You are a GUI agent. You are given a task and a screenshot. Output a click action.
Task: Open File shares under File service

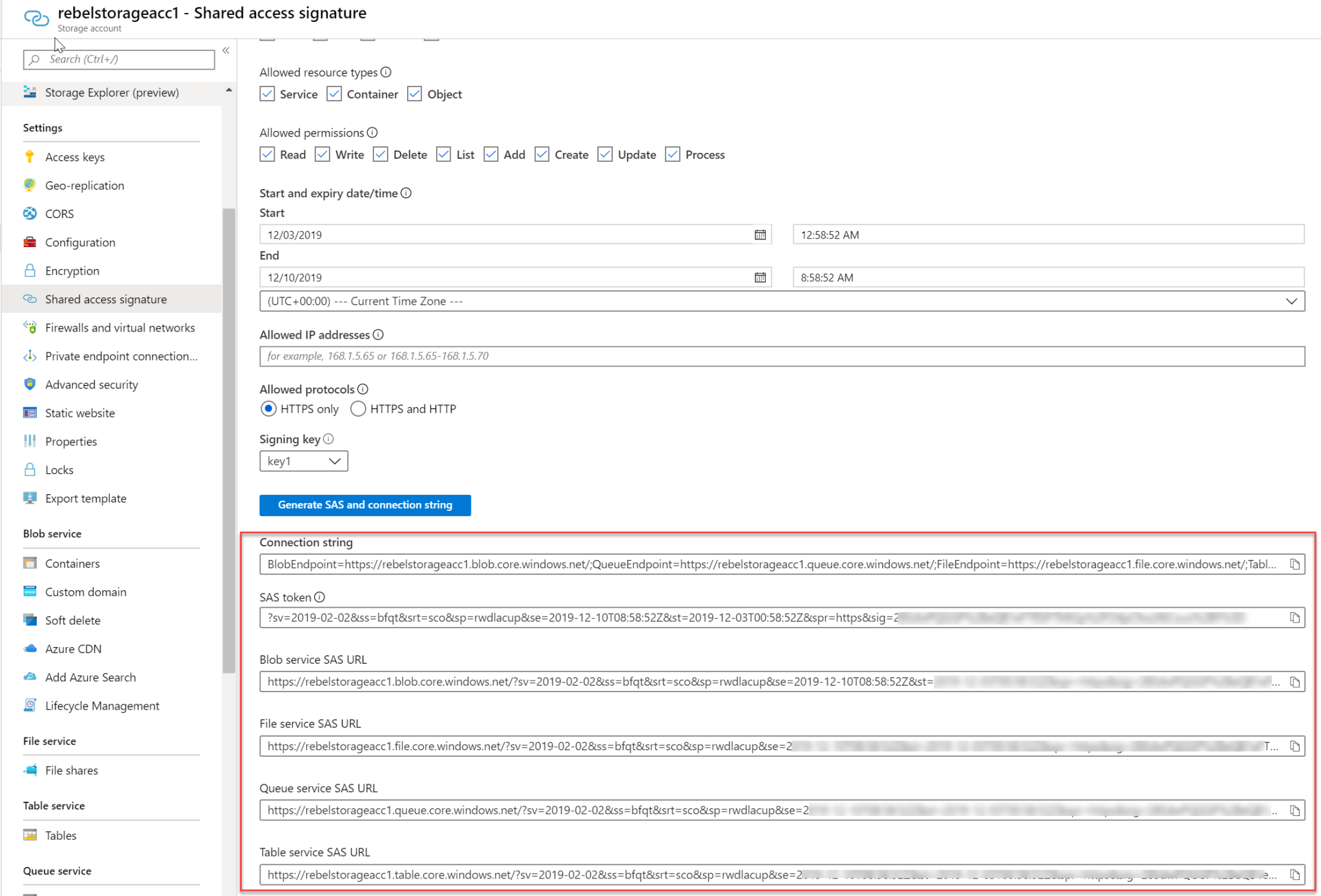72,770
